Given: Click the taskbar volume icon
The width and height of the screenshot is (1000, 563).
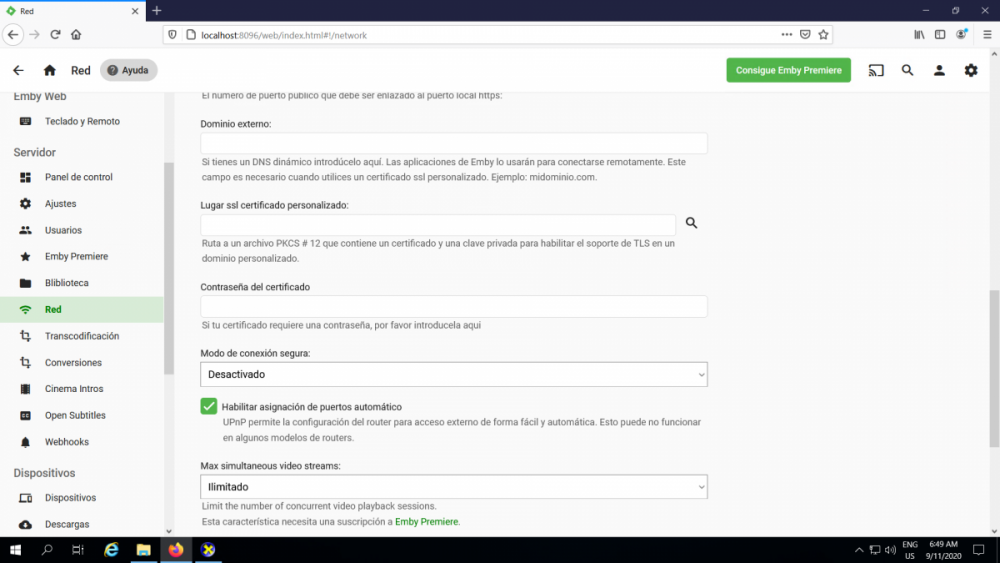Looking at the screenshot, I should tap(890, 550).
